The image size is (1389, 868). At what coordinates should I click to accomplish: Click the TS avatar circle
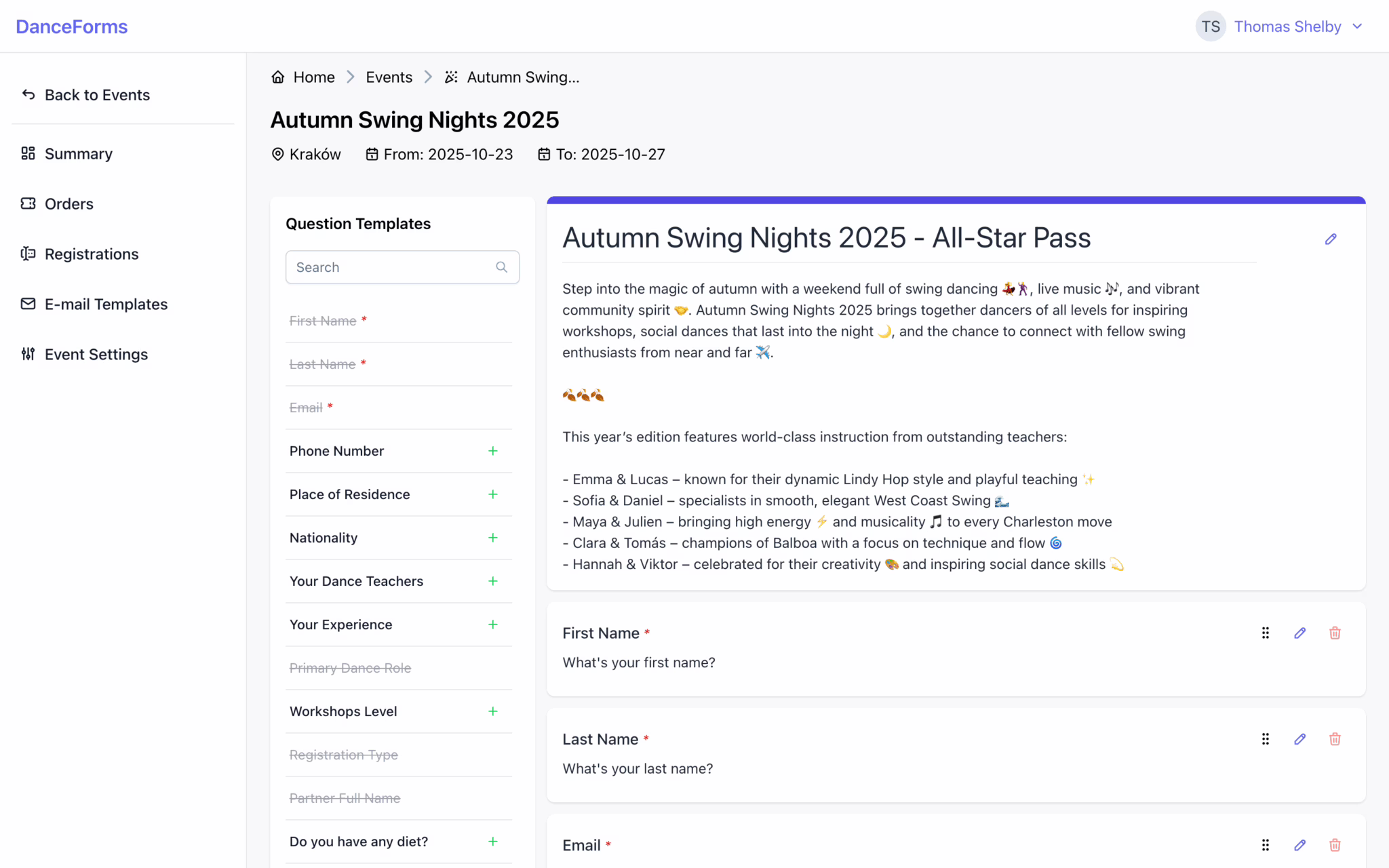coord(1211,26)
